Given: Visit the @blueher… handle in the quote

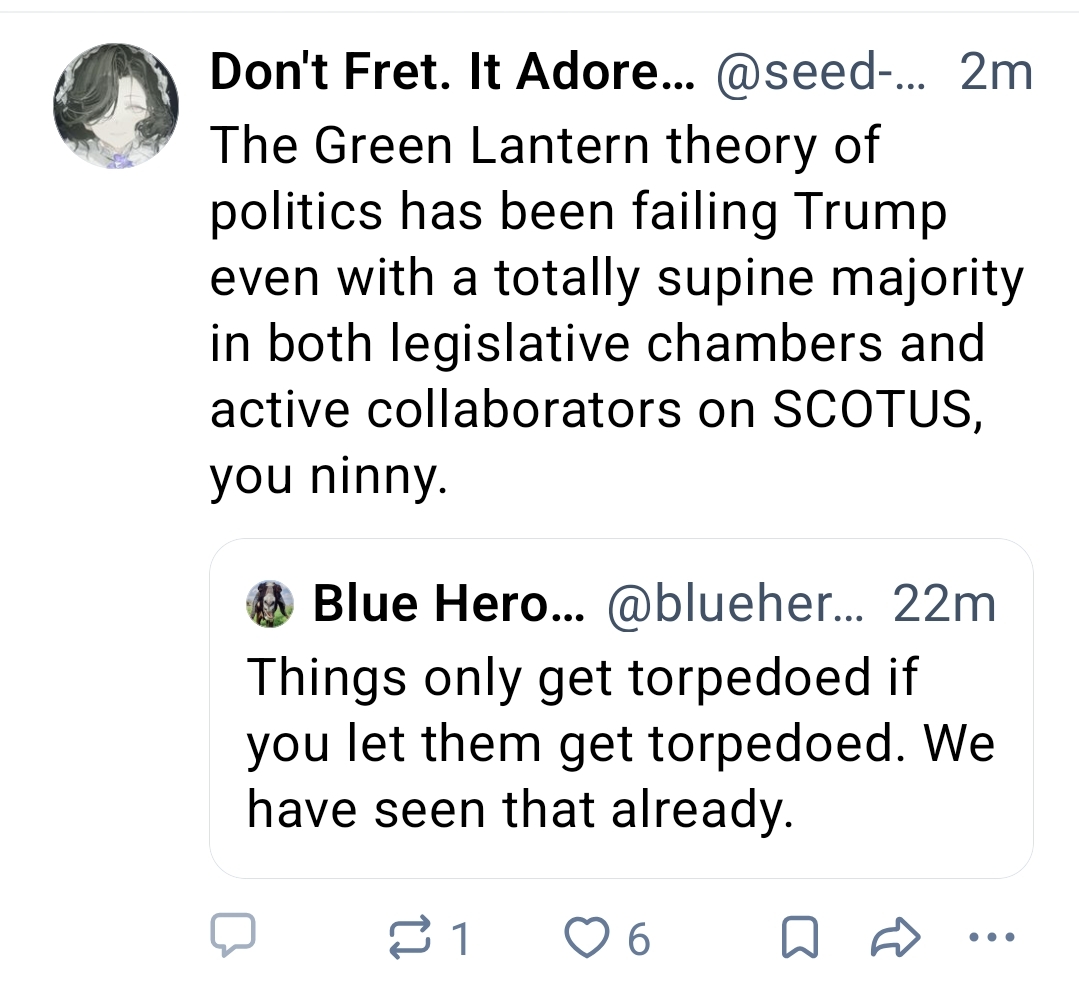Looking at the screenshot, I should click(735, 604).
